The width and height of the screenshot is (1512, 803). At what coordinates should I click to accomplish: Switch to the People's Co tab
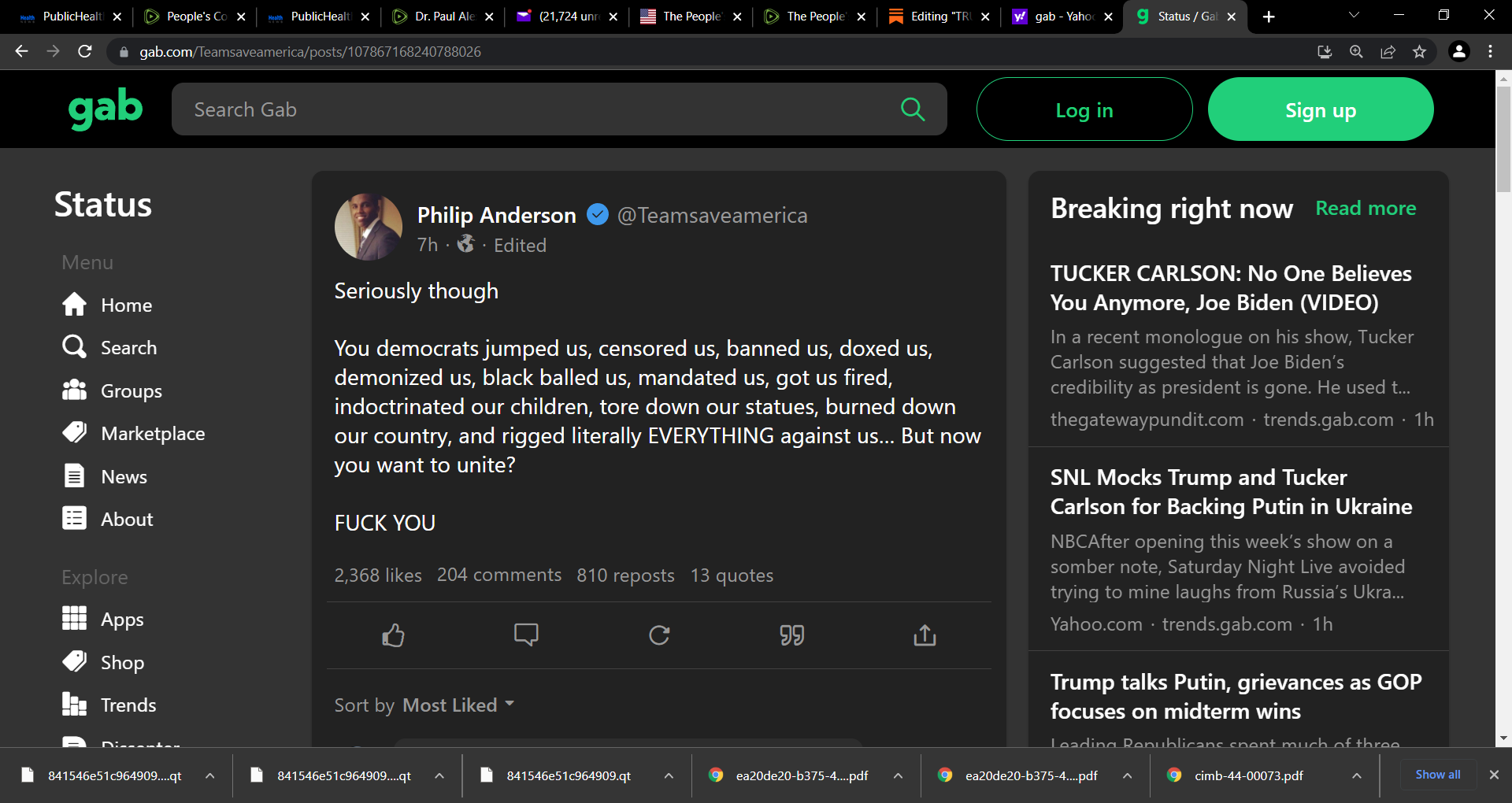tap(195, 17)
